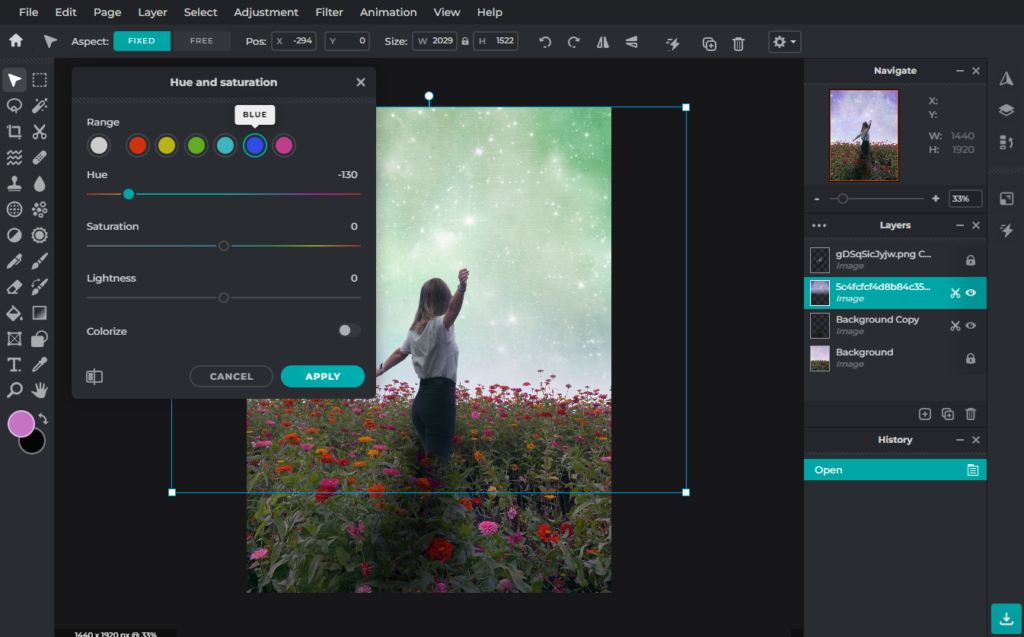Select the Crop tool

[14, 131]
